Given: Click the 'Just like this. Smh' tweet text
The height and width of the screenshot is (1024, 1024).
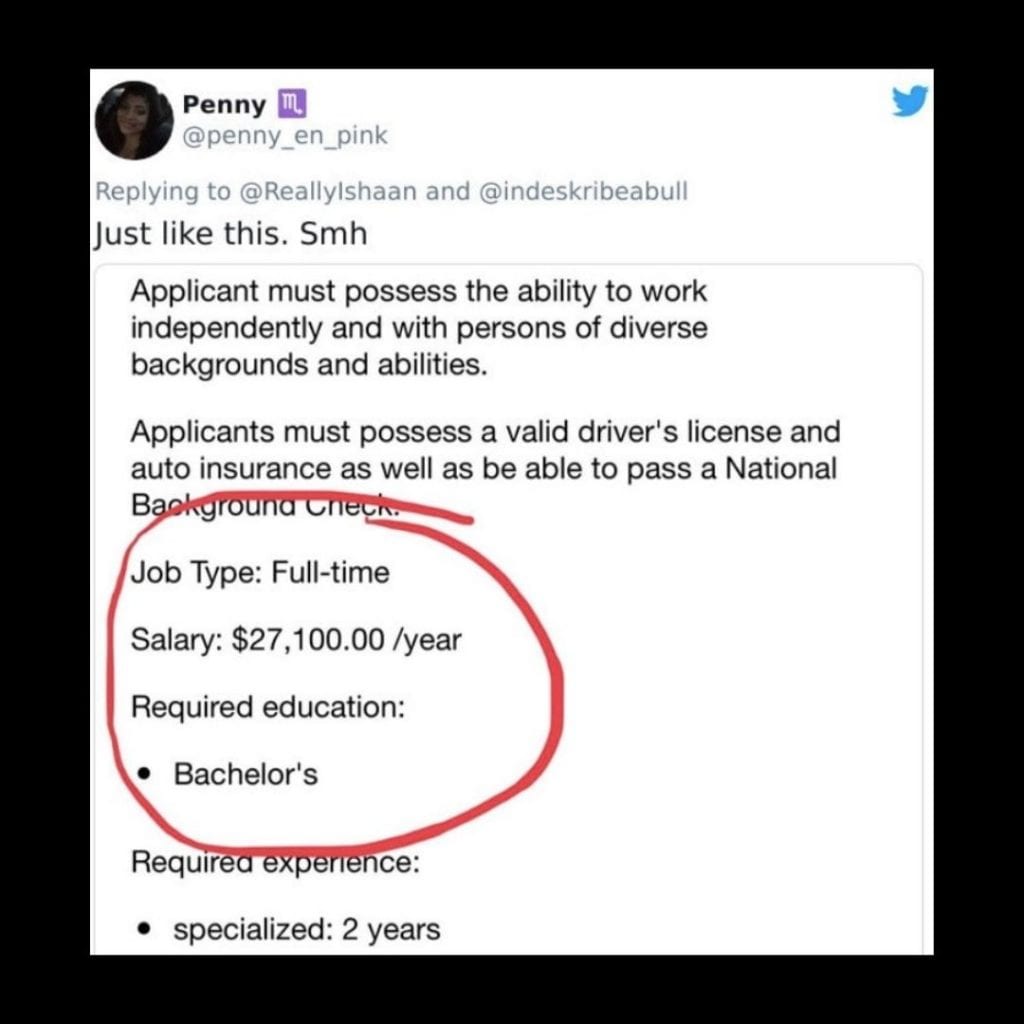Looking at the screenshot, I should (x=229, y=234).
